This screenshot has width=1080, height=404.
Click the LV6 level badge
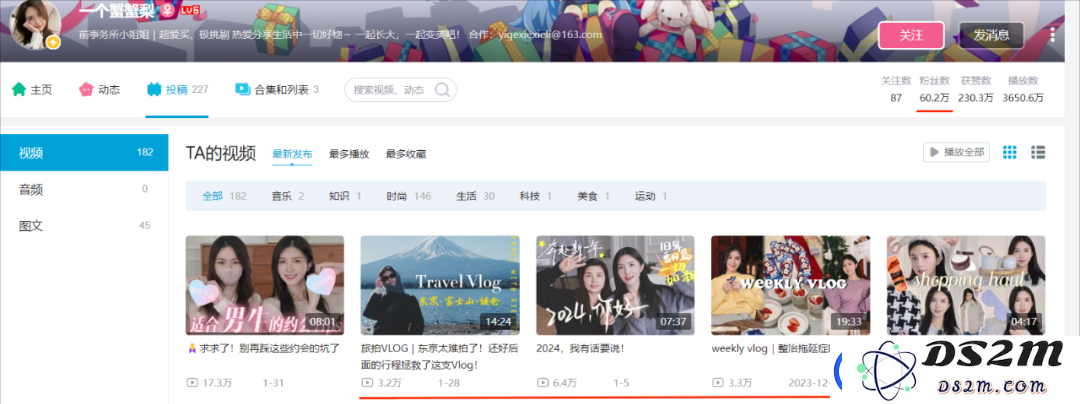pos(189,12)
